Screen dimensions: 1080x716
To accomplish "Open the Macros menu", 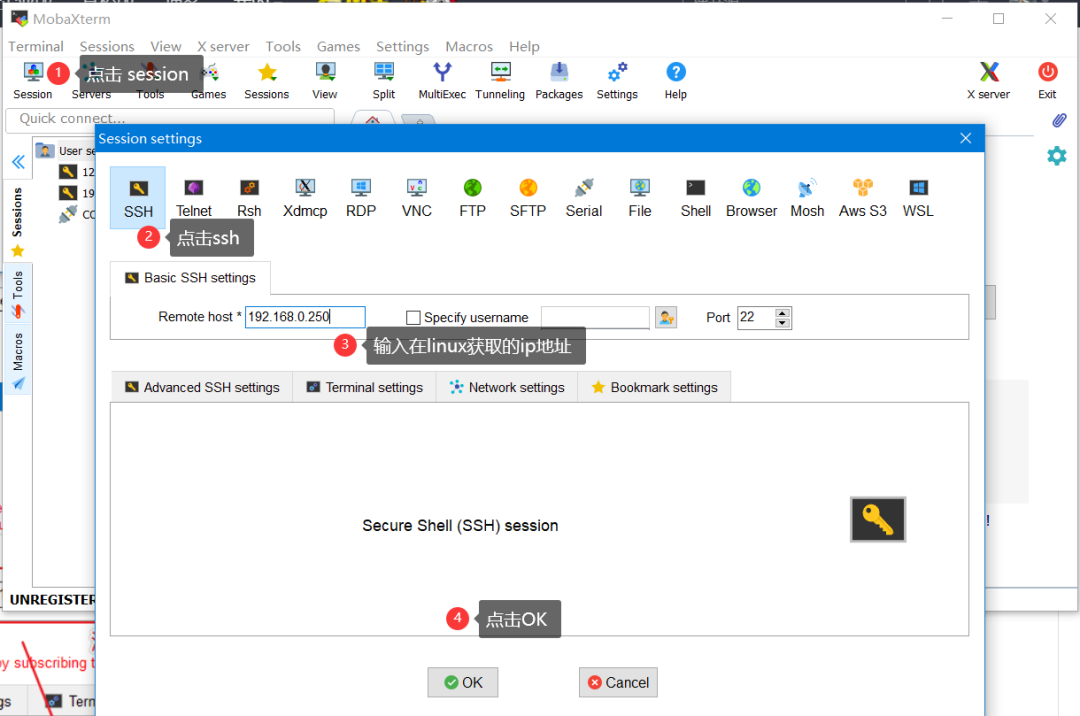I will 469,46.
